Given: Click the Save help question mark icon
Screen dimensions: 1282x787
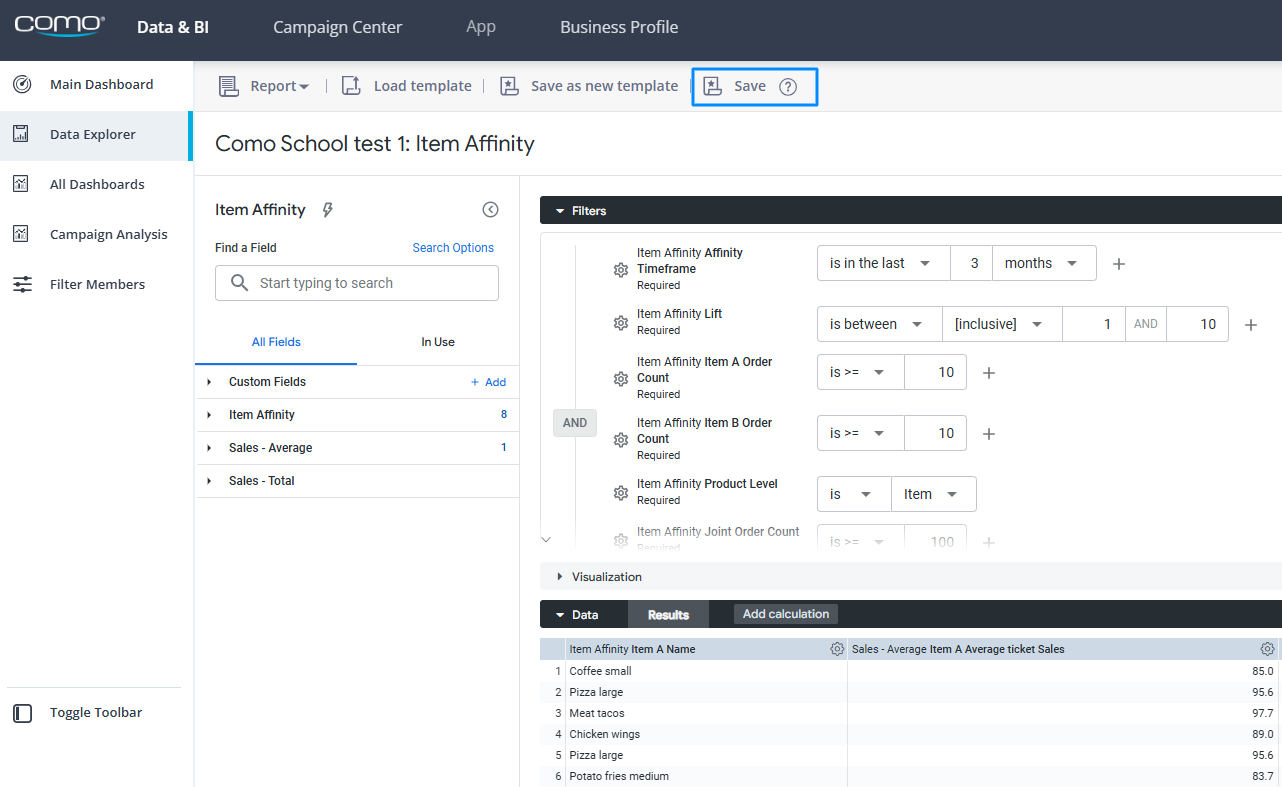Looking at the screenshot, I should [788, 87].
